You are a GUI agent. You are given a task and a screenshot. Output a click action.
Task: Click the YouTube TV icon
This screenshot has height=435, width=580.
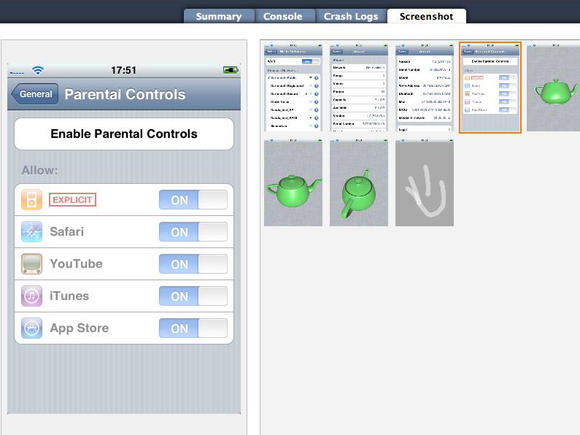[x=31, y=264]
